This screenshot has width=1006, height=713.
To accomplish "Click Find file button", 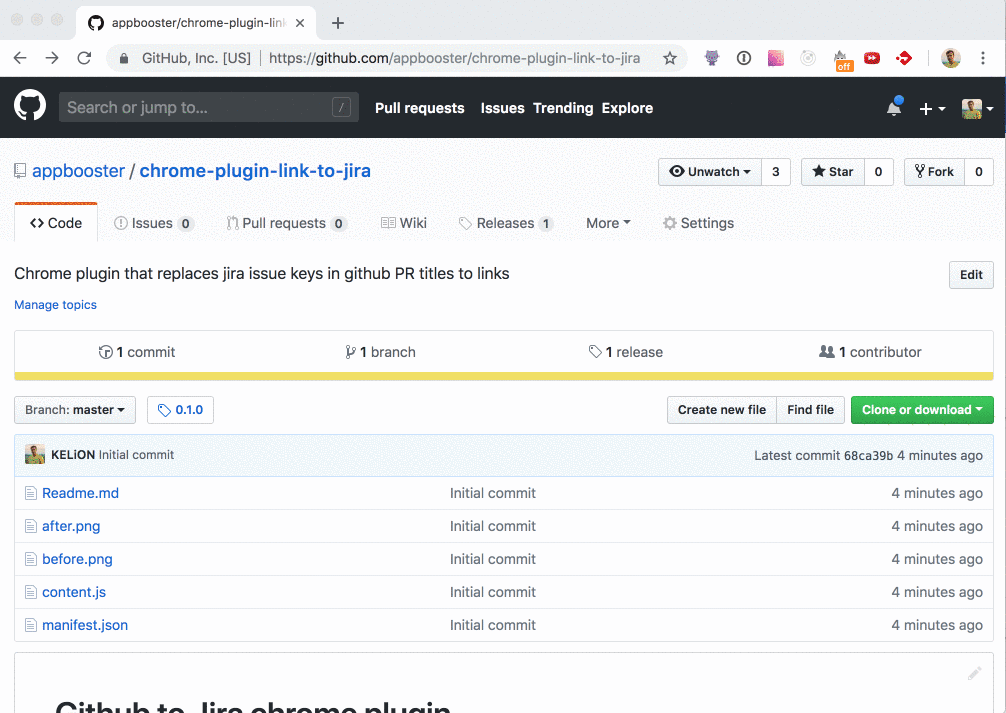I will click(x=810, y=410).
